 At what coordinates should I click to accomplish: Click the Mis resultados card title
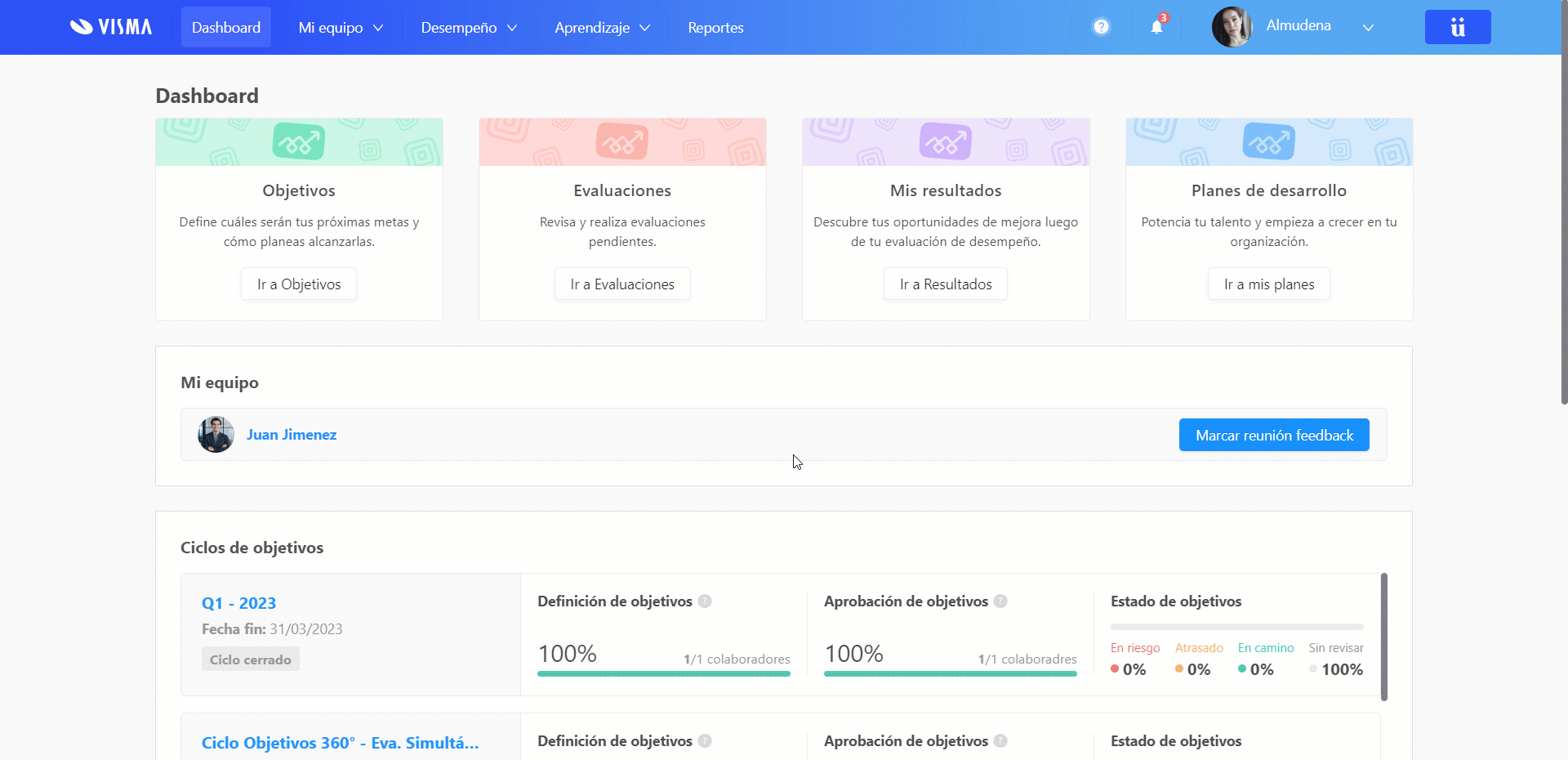[946, 190]
